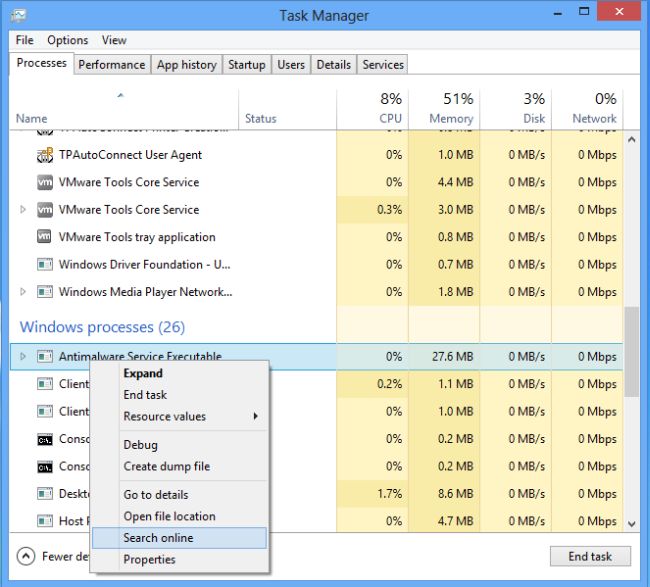Screen dimensions: 650x587
Task: Select the Windows processes (26) group heading
Action: coord(102,327)
